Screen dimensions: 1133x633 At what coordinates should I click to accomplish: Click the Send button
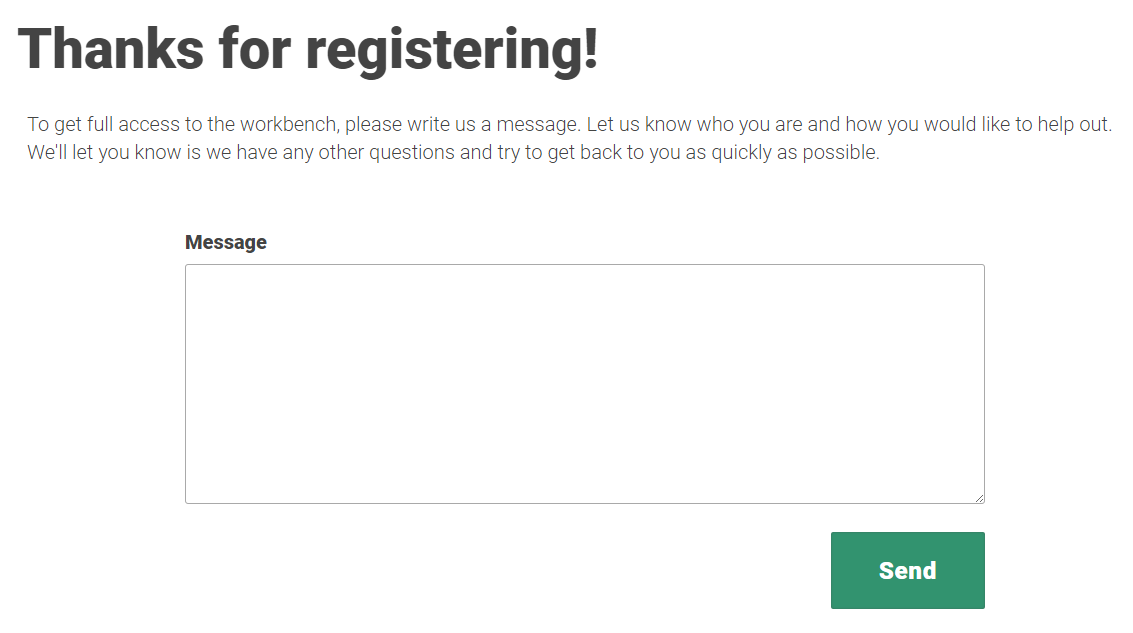(907, 570)
